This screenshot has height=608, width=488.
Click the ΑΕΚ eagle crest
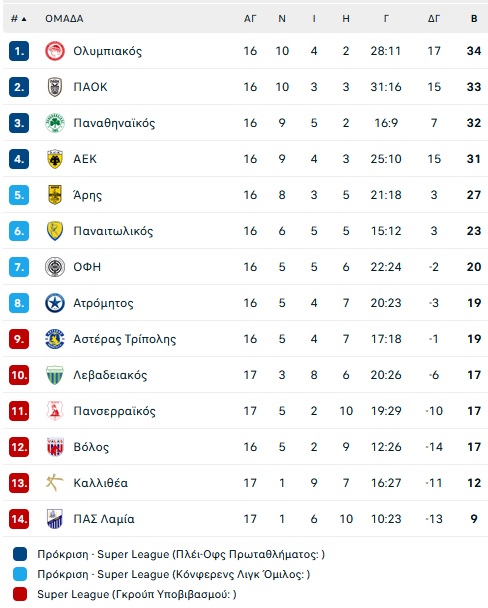(x=55, y=159)
